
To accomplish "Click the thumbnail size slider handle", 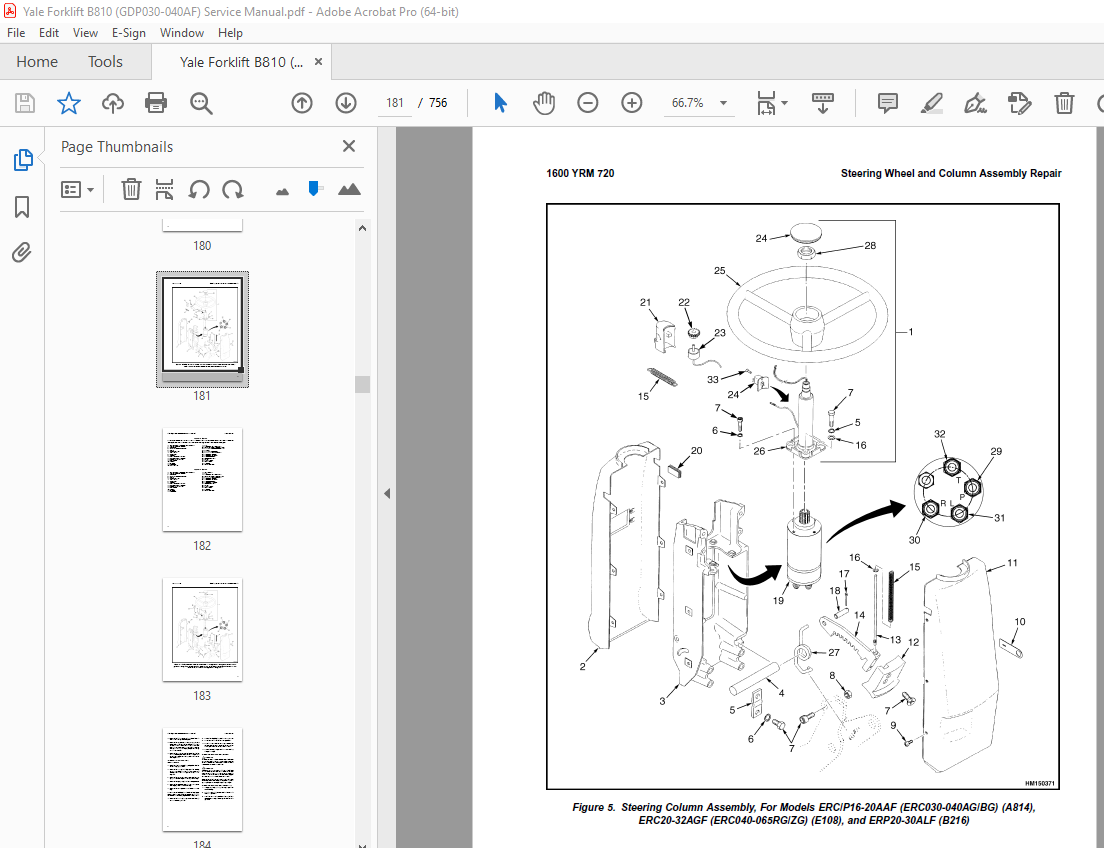I will coord(315,188).
